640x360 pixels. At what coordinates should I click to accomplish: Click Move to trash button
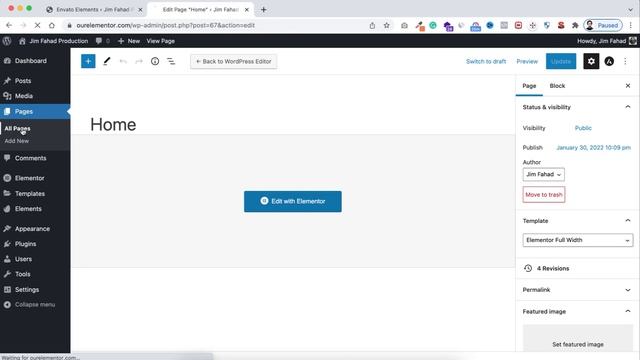click(544, 195)
